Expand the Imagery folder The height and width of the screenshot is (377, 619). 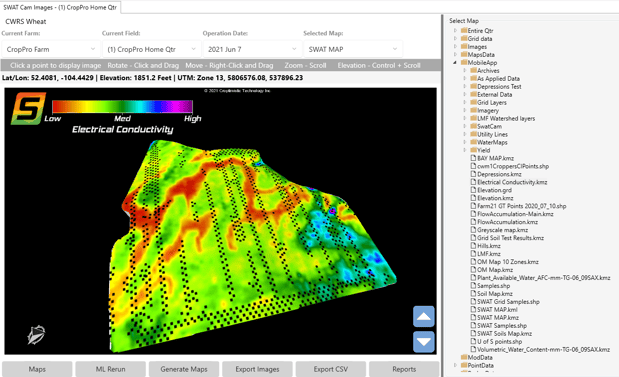pyautogui.click(x=465, y=111)
